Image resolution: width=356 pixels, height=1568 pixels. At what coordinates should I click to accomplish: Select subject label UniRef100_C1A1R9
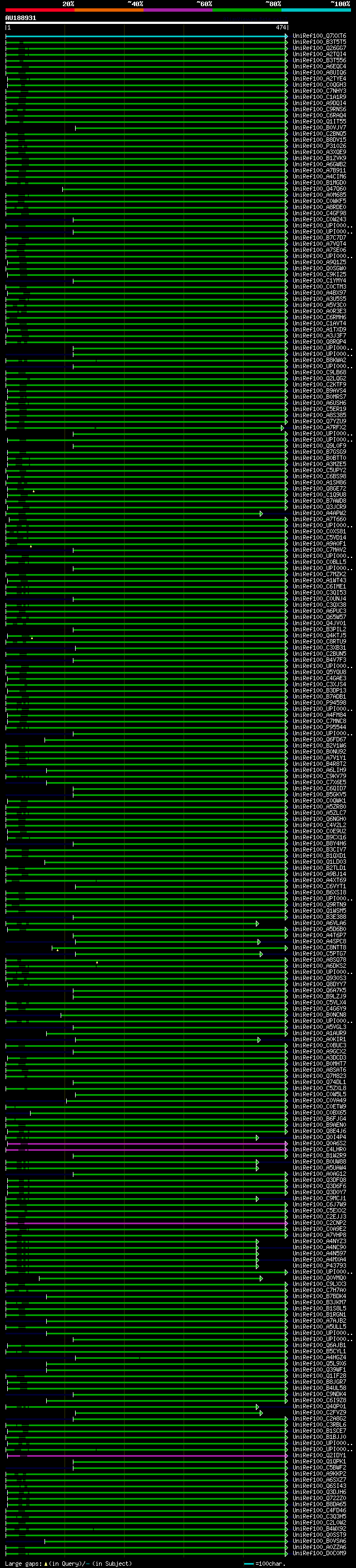pyautogui.click(x=319, y=97)
